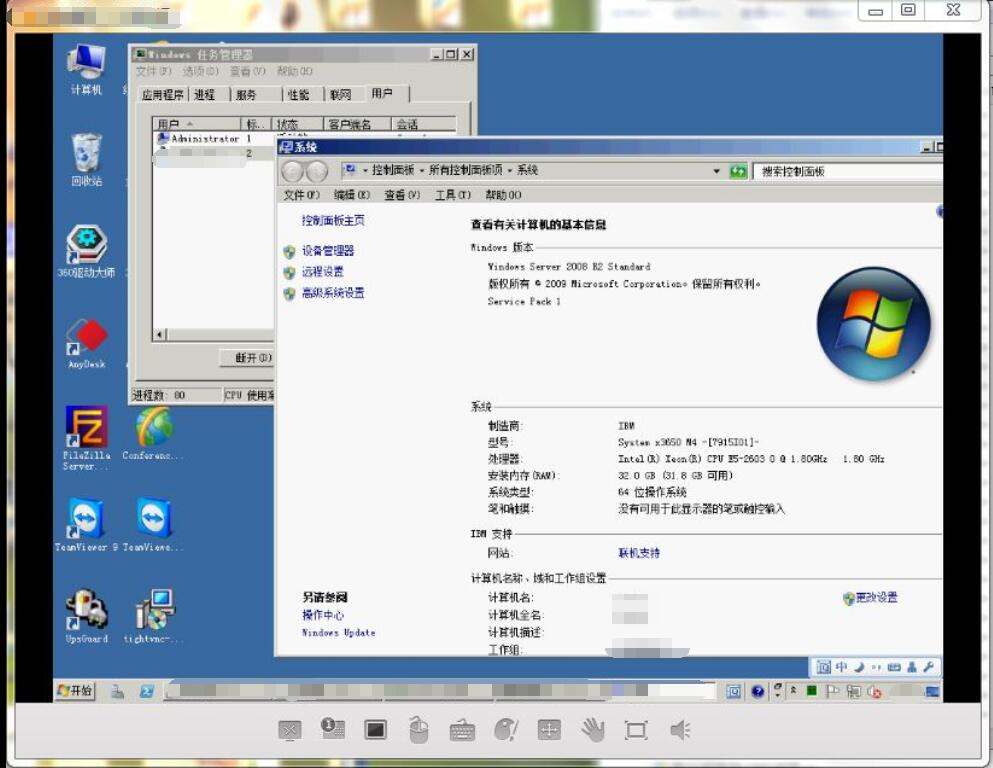The image size is (993, 768).
Task: Click the 更改设置 link
Action: [x=876, y=597]
